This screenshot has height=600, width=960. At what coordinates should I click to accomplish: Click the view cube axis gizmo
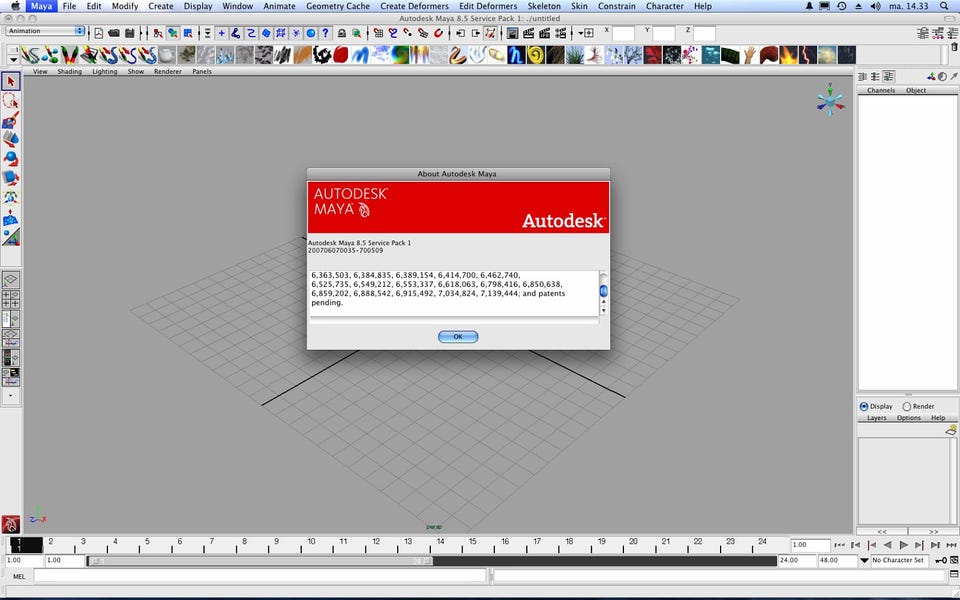[x=830, y=100]
